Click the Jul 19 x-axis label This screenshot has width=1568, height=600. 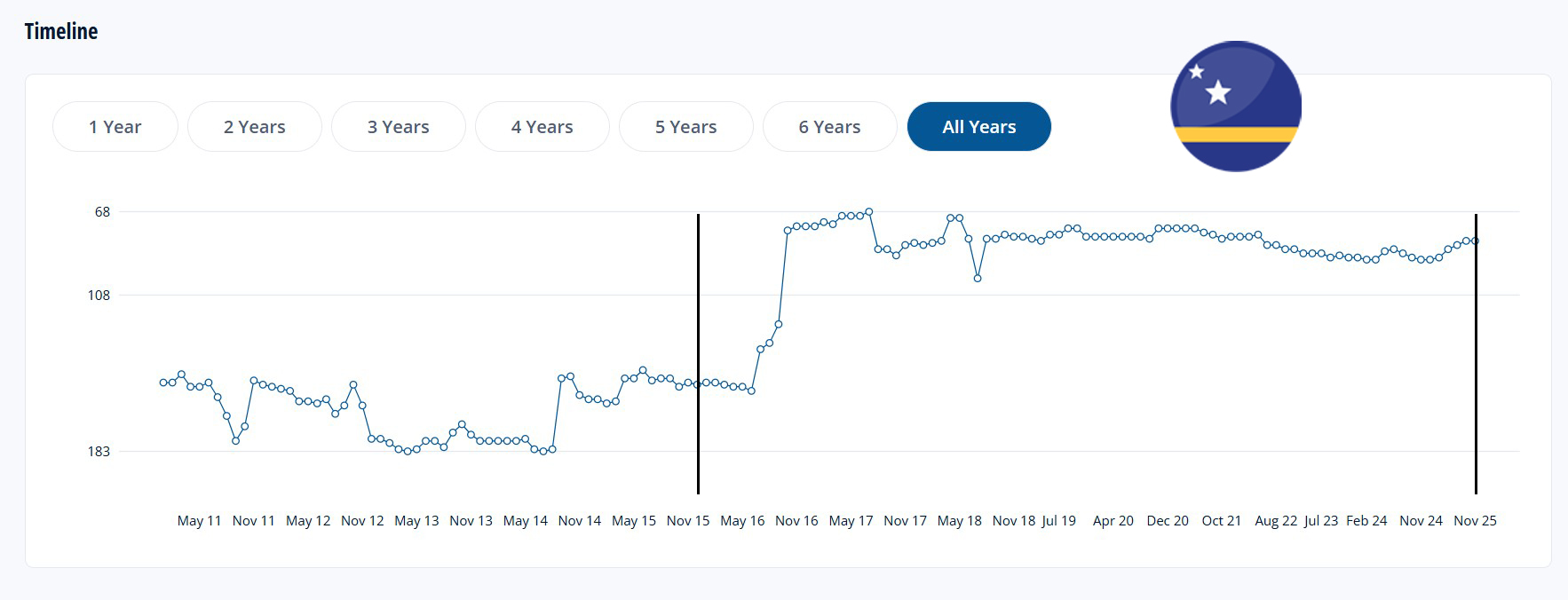click(x=1058, y=521)
